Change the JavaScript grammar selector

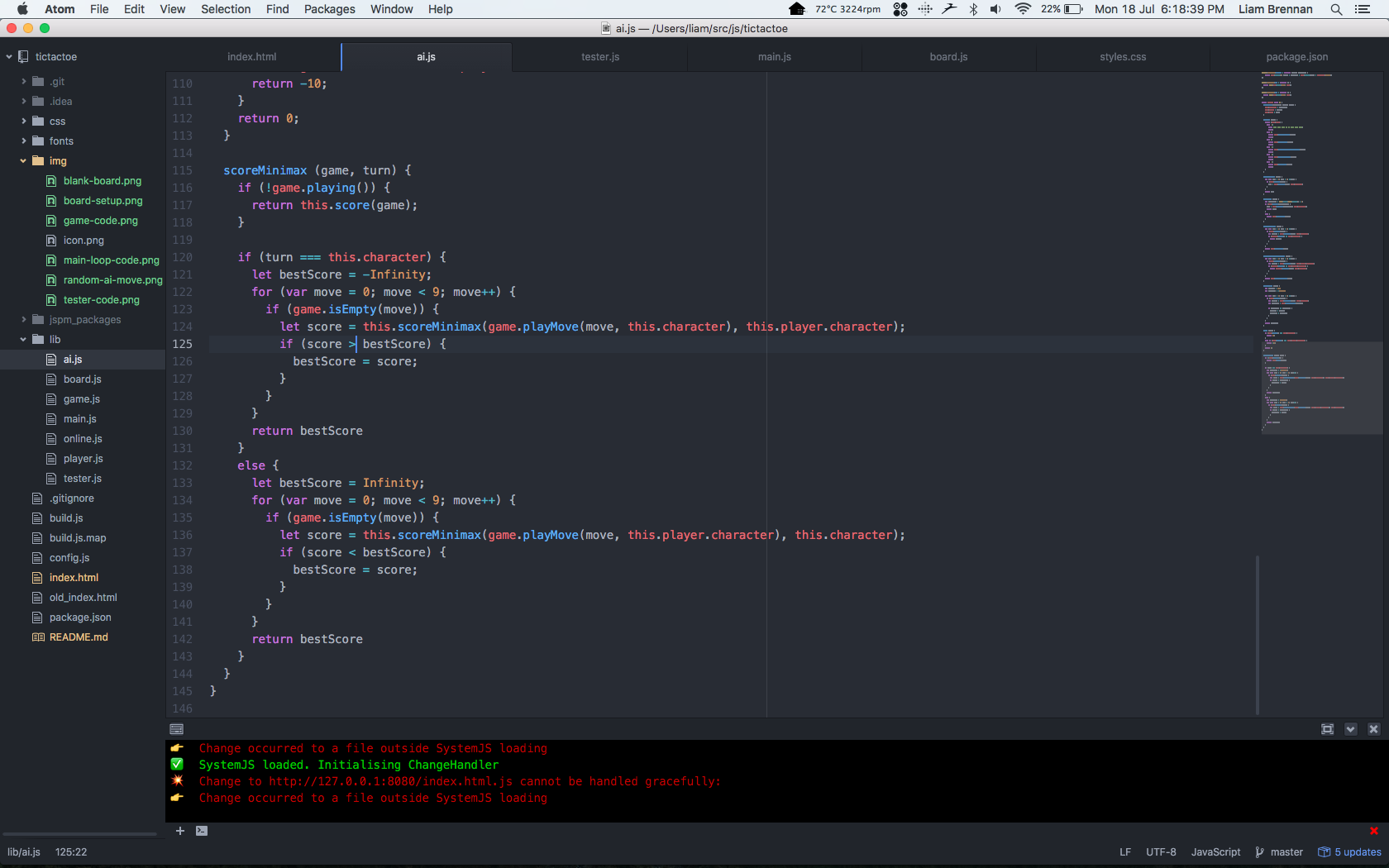[1215, 852]
